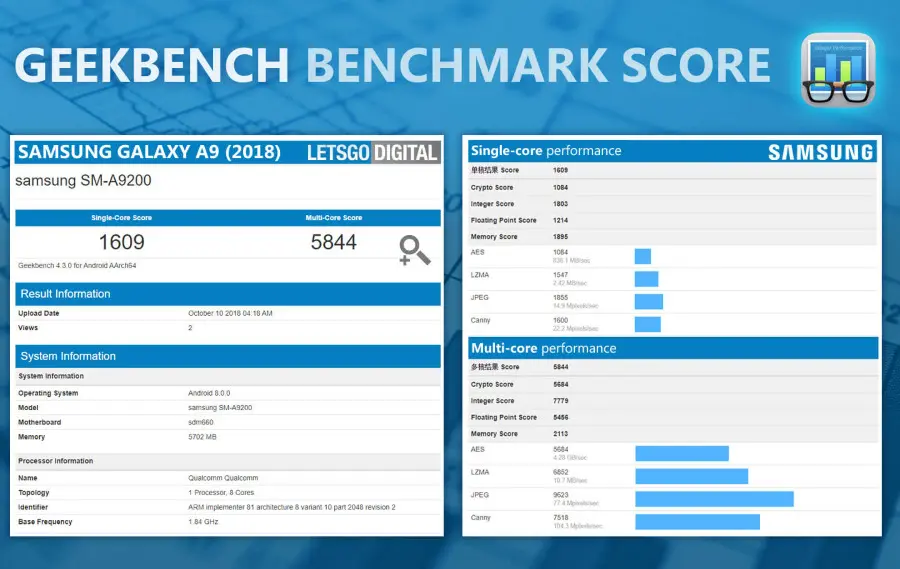Collapse the System Information section header
The height and width of the screenshot is (569, 900).
point(228,356)
